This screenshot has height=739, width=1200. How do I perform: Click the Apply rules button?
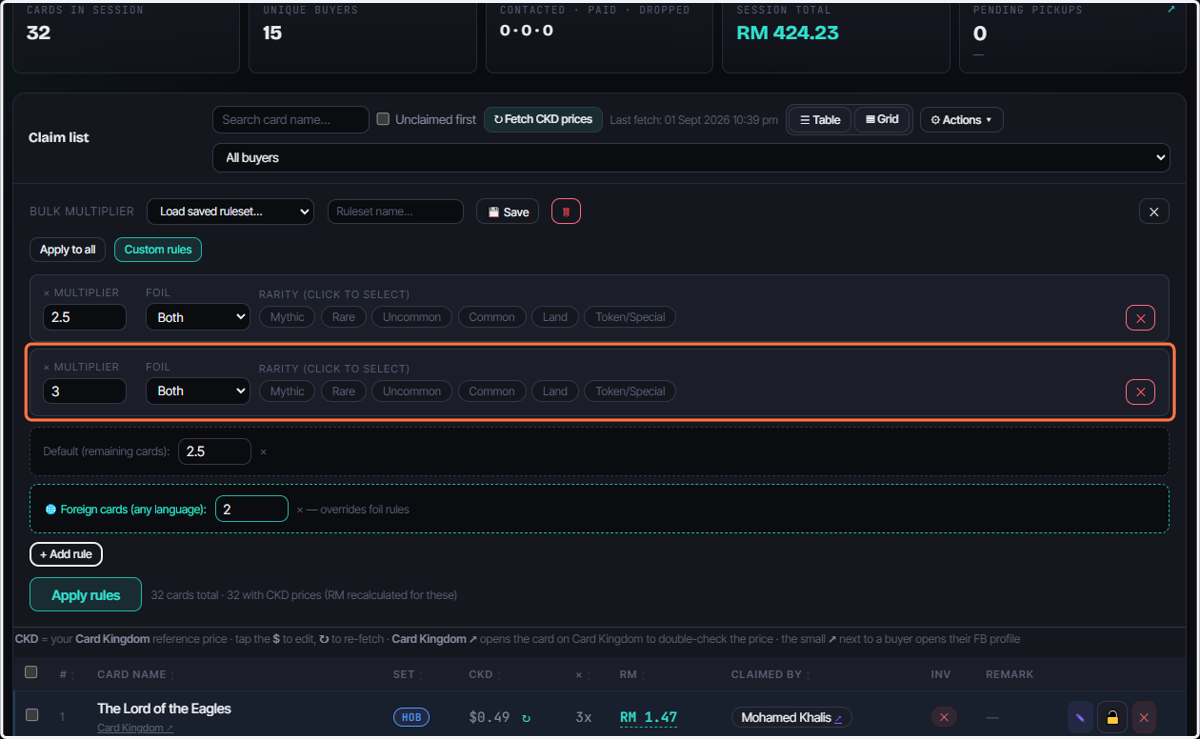[x=86, y=595]
